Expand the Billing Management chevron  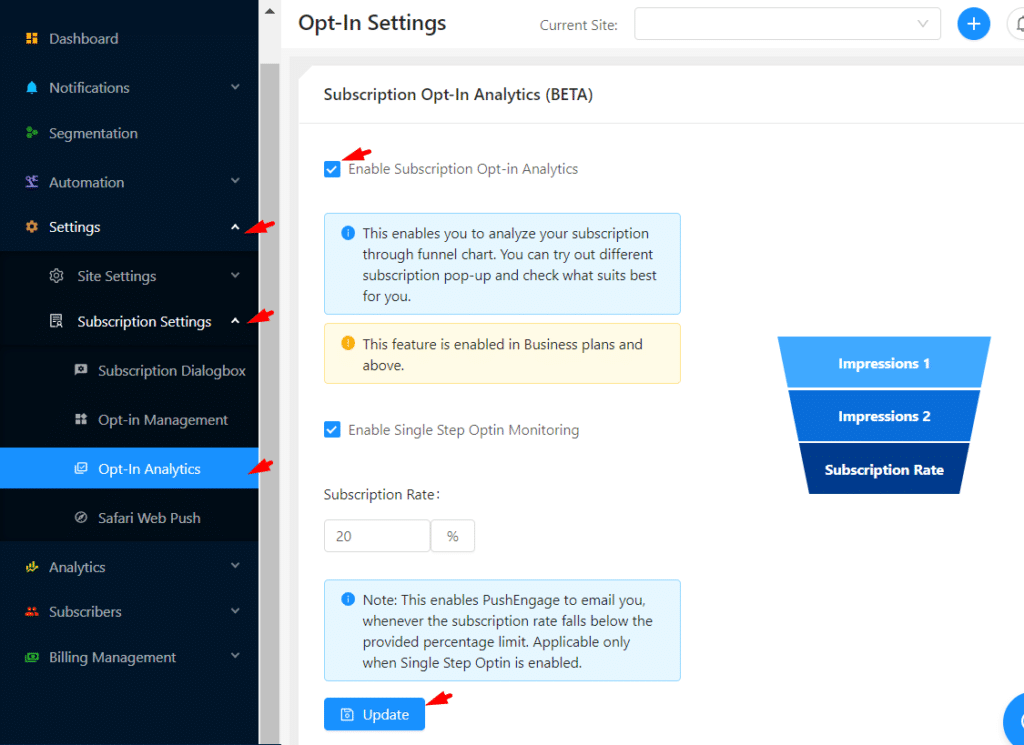pyautogui.click(x=235, y=656)
